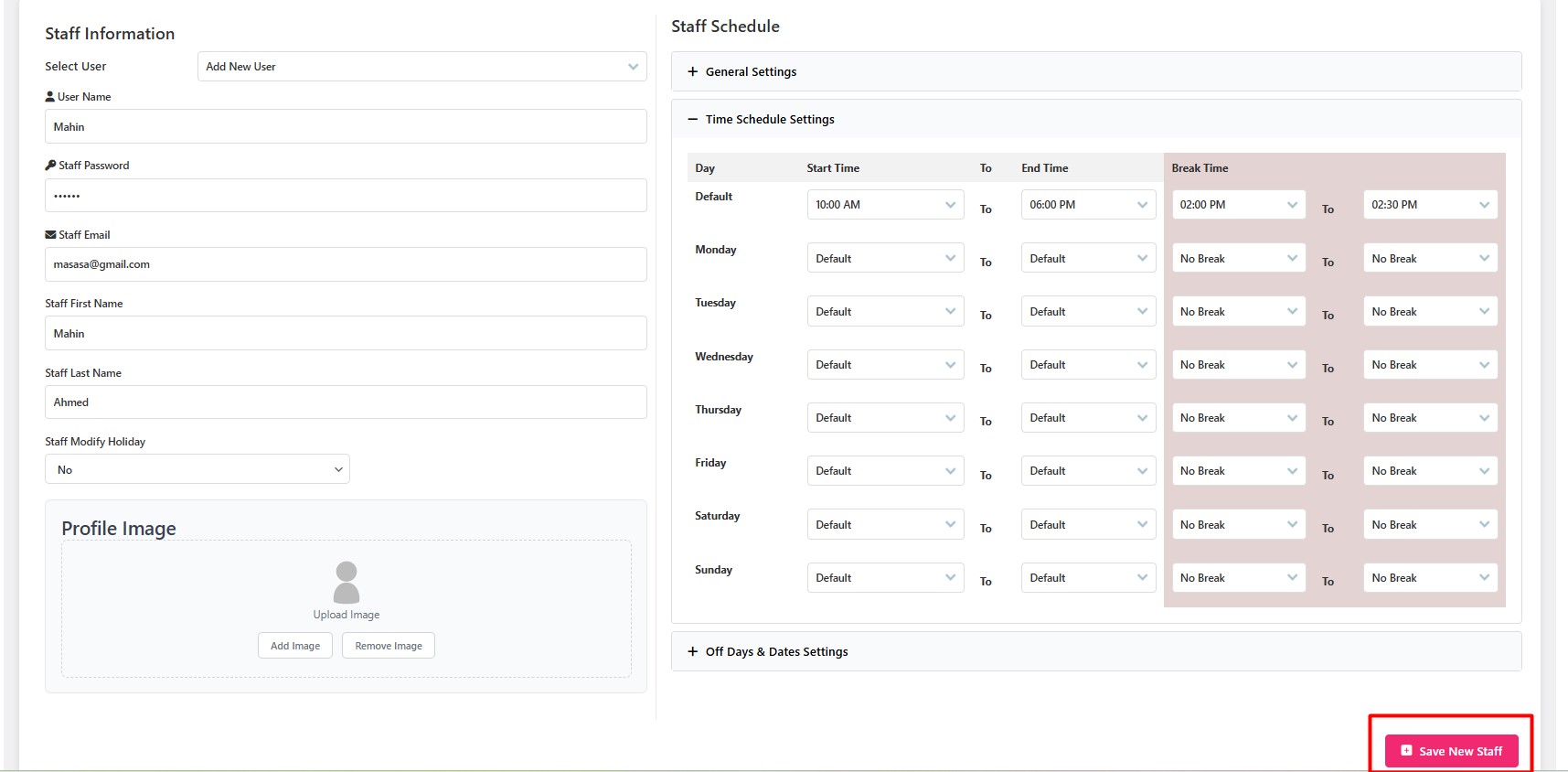Image resolution: width=1568 pixels, height=772 pixels.
Task: Open Sunday's end time dropdown
Action: [1087, 578]
